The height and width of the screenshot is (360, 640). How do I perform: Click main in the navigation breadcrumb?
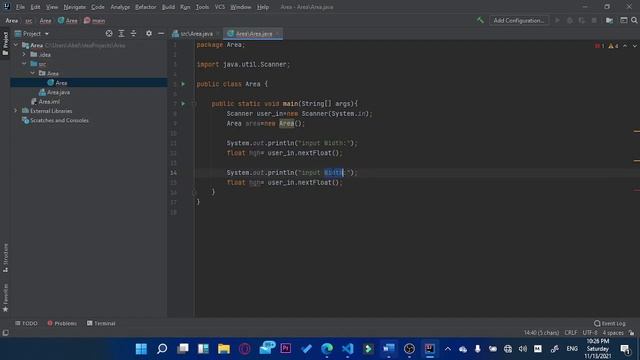pyautogui.click(x=94, y=20)
